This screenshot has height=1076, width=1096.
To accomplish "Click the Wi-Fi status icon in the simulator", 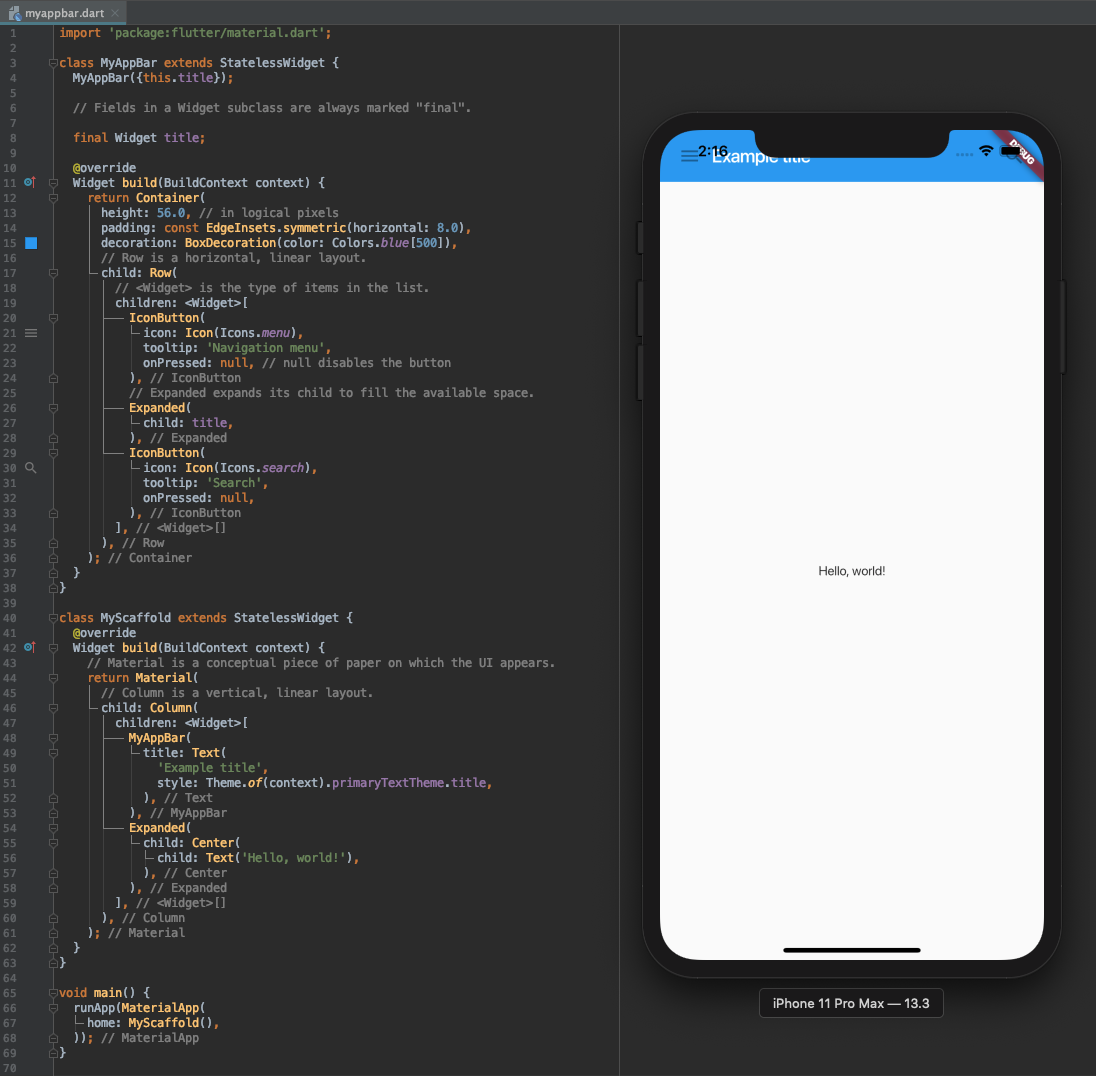I will click(x=986, y=150).
